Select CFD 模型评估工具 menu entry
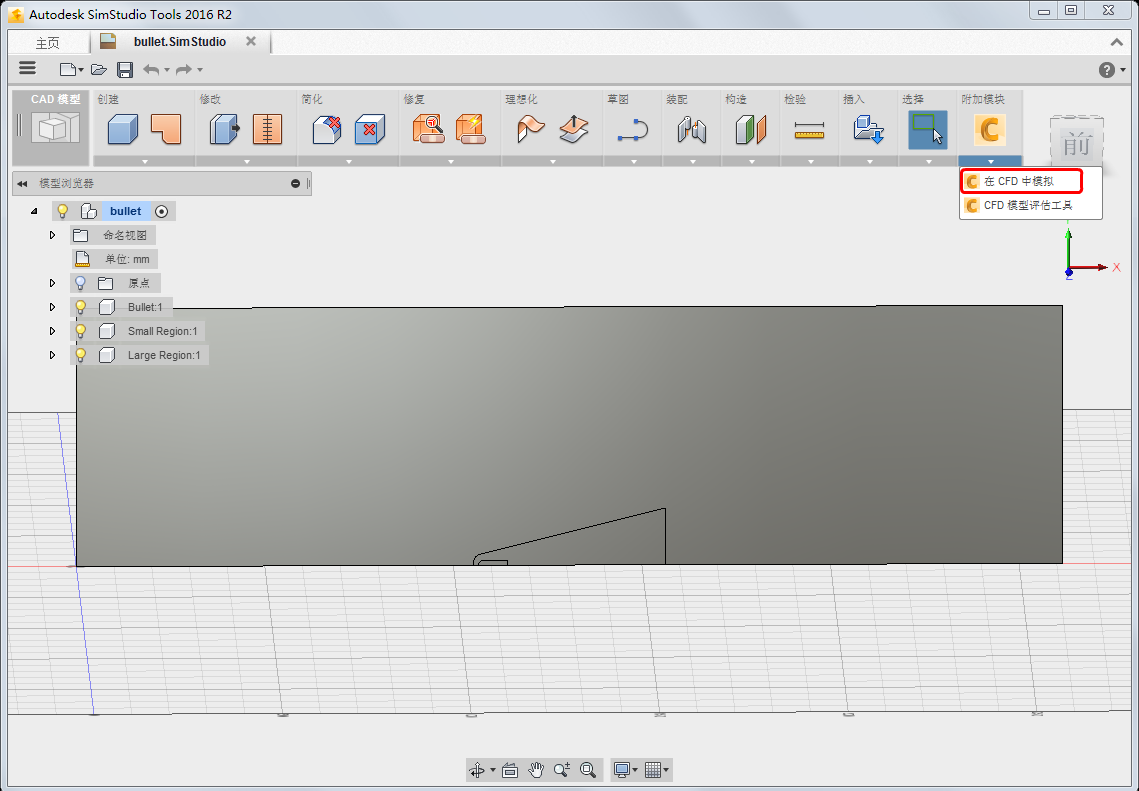Screen dimensions: 1139x791 click(x=1031, y=206)
